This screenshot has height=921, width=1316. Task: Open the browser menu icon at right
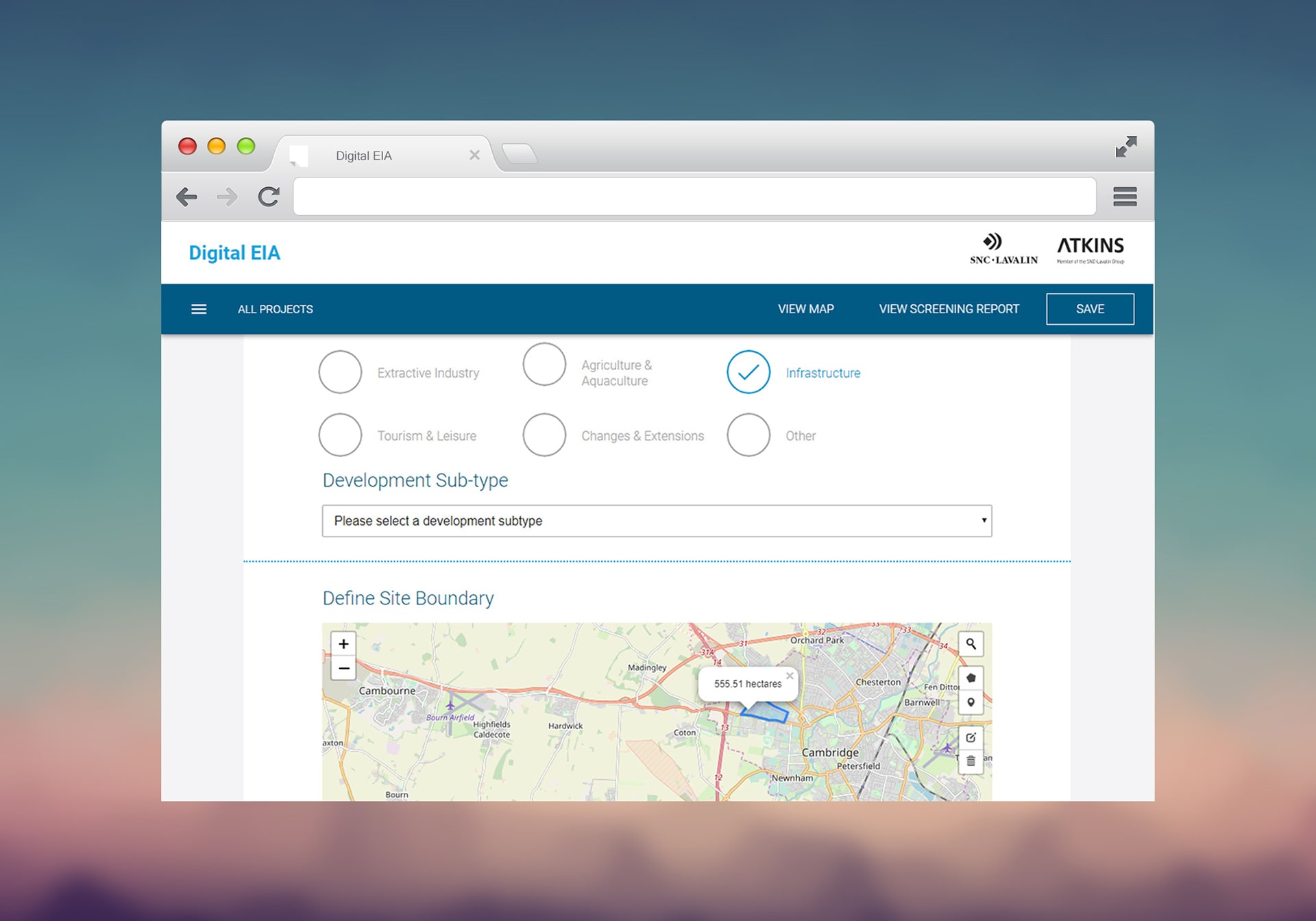pyautogui.click(x=1125, y=197)
